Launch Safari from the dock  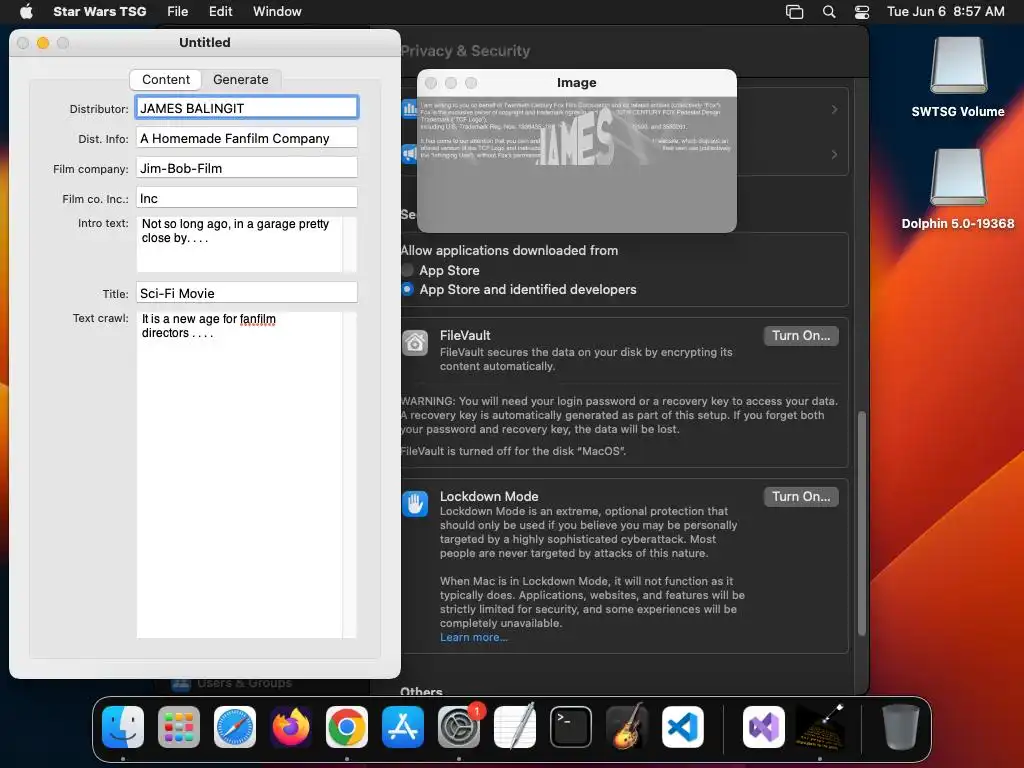click(x=235, y=727)
